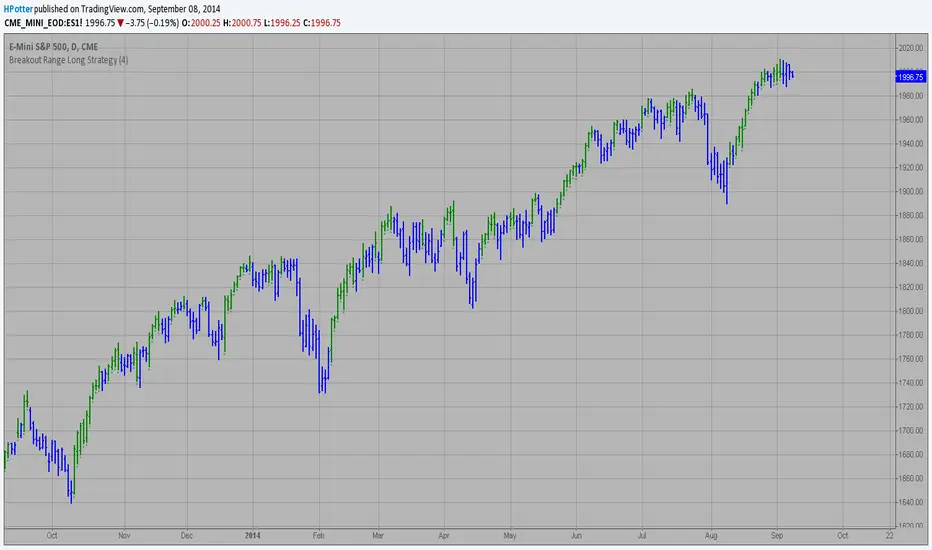932x550 pixels.
Task: Click the 1940.00 price axis label
Action: click(911, 143)
